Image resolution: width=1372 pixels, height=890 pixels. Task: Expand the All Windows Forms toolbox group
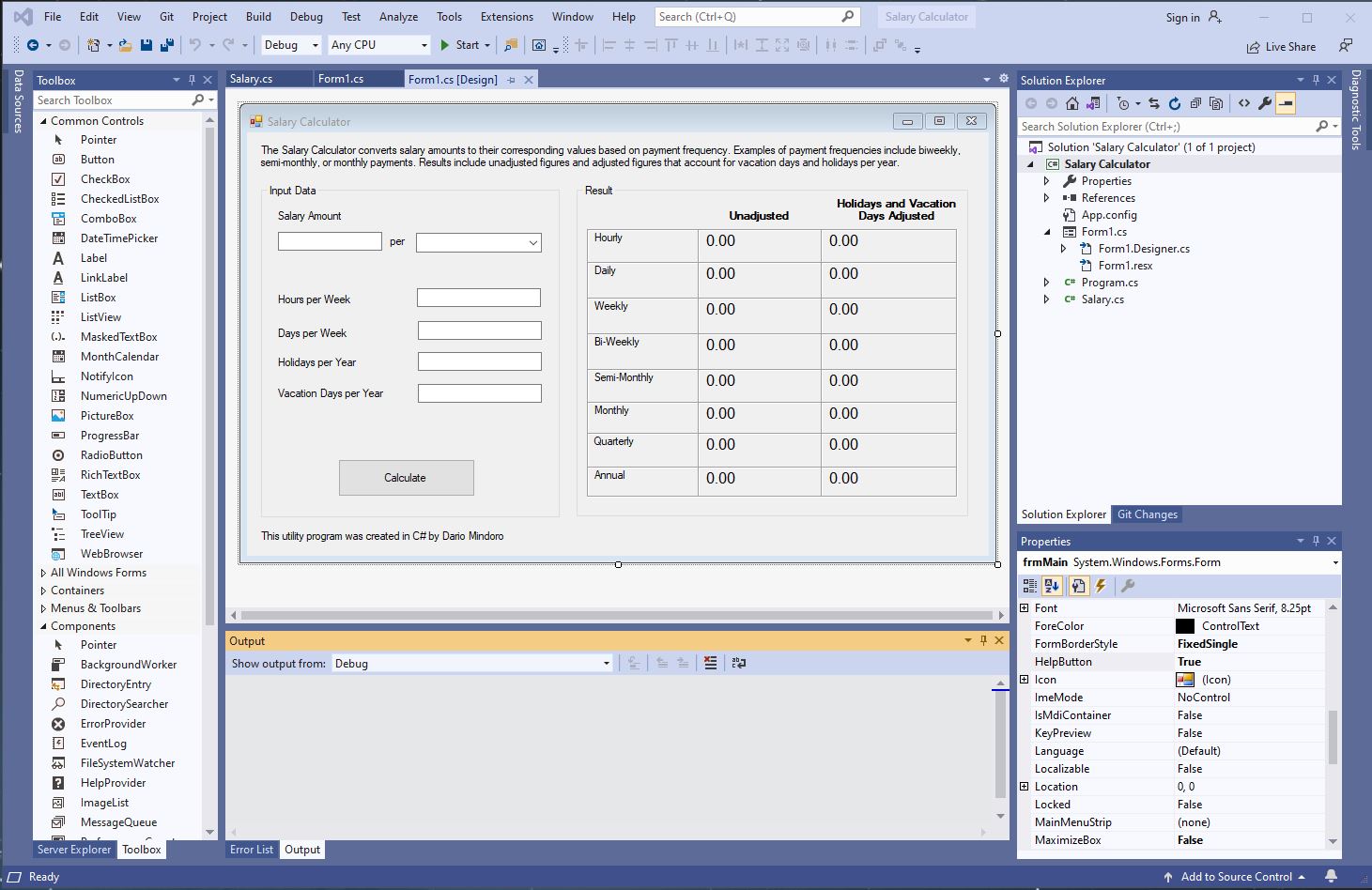tap(43, 573)
